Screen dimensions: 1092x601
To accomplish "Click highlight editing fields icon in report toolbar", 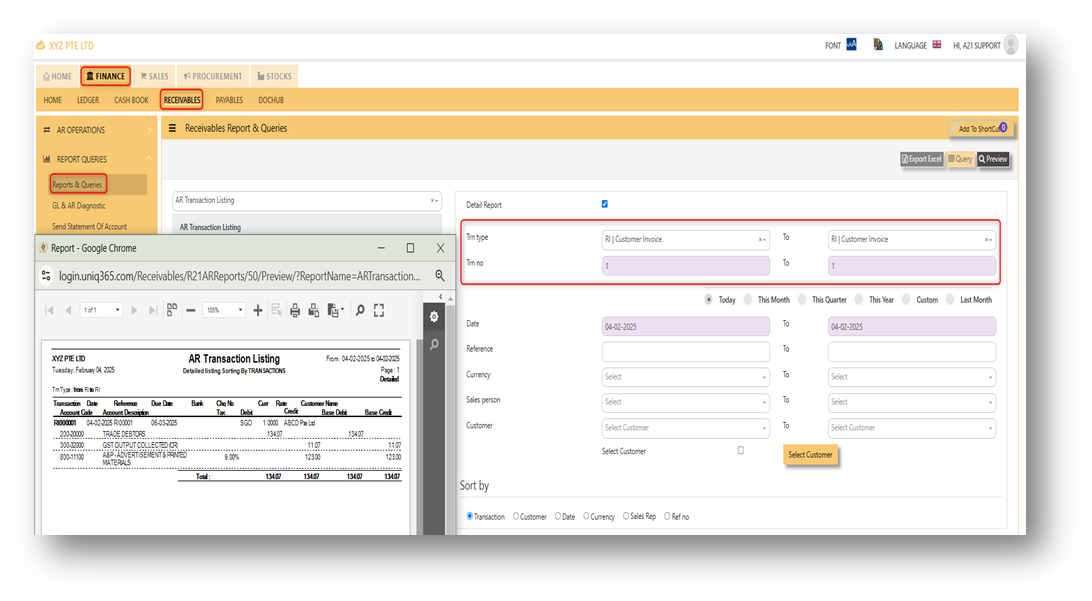I will [276, 311].
